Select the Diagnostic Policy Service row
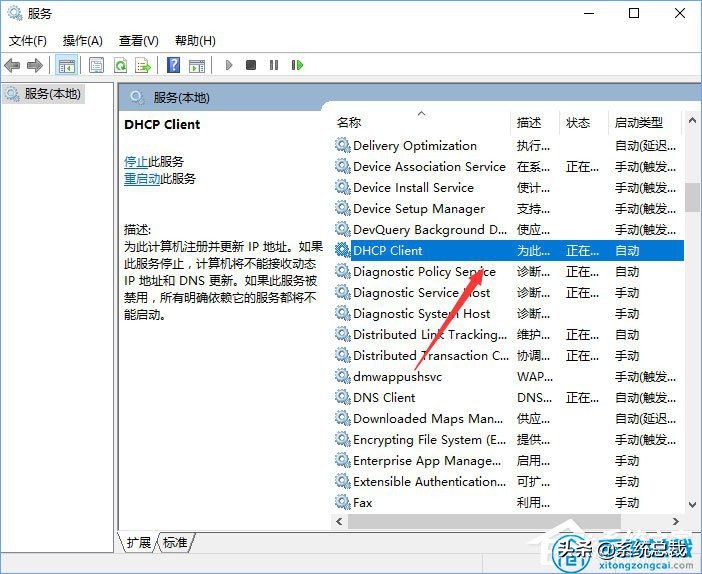 click(509, 271)
